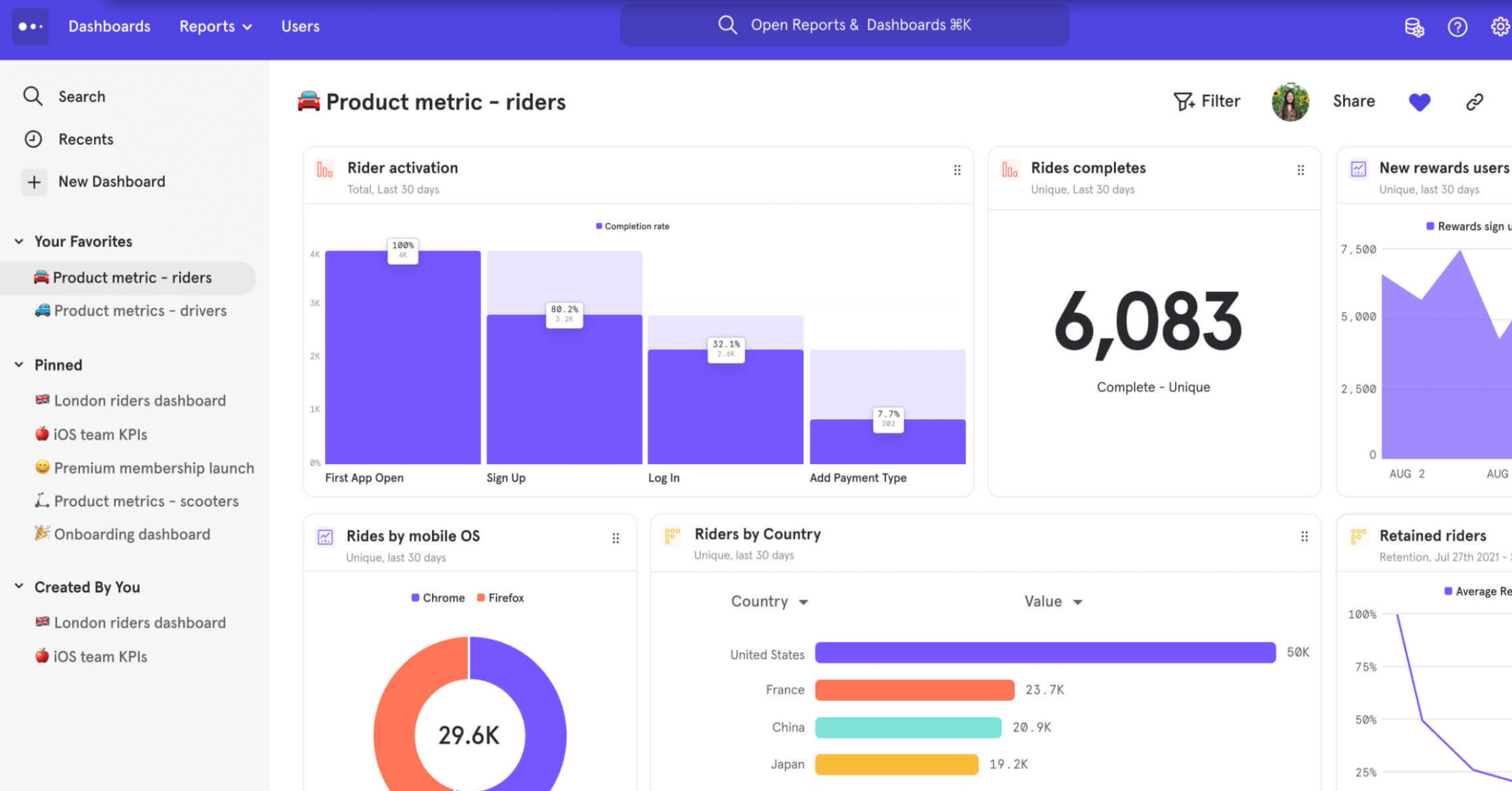Open the settings gear icon
1512x791 pixels.
(1500, 27)
